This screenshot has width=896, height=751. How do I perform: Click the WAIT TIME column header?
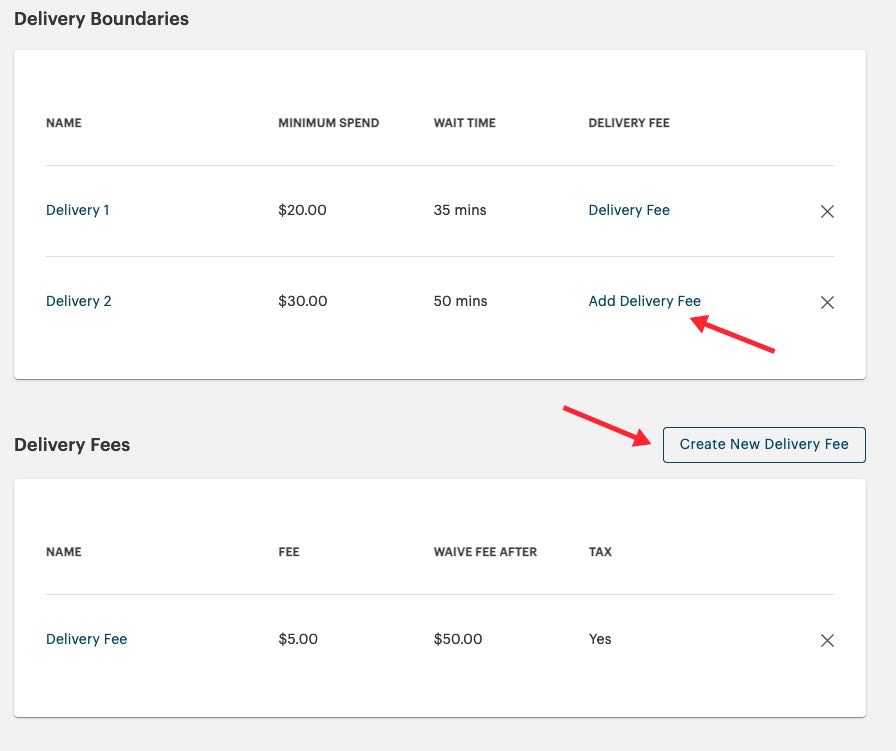click(x=463, y=123)
